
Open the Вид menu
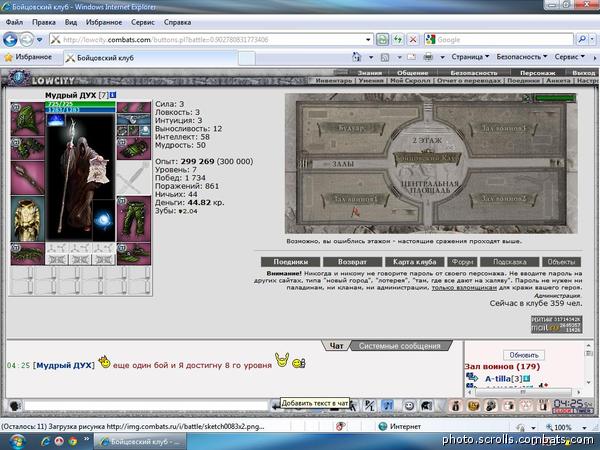(71, 22)
